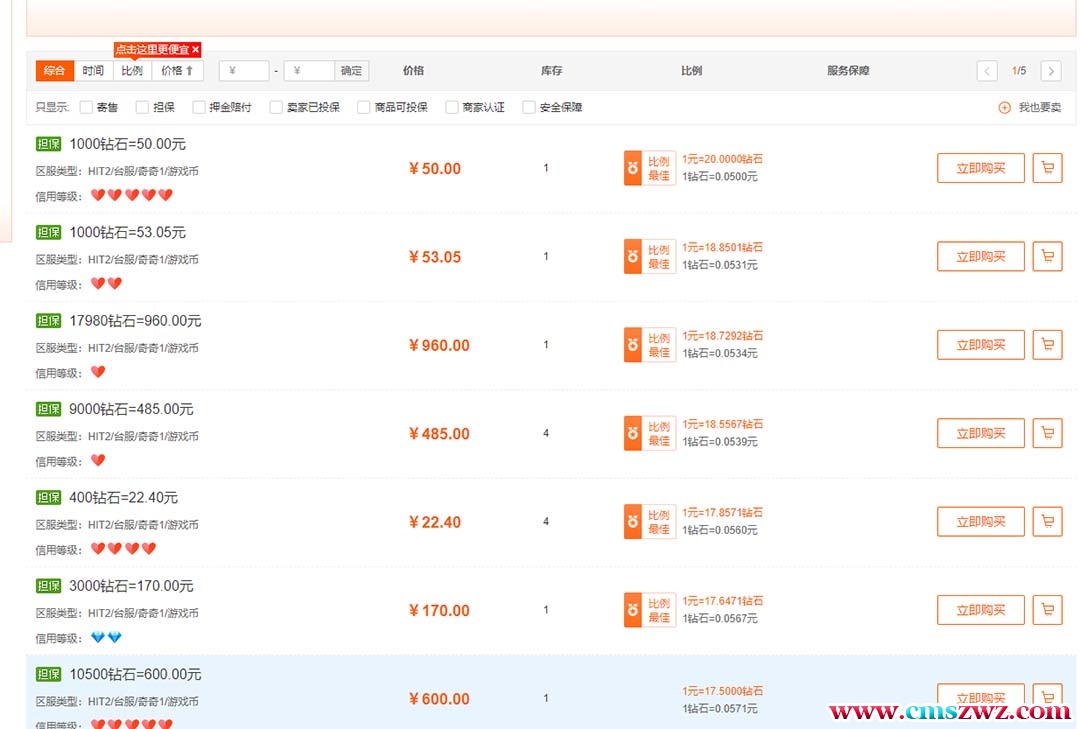Add the ¥22.40 listing to cart
The width and height of the screenshot is (1080, 729).
[1047, 521]
